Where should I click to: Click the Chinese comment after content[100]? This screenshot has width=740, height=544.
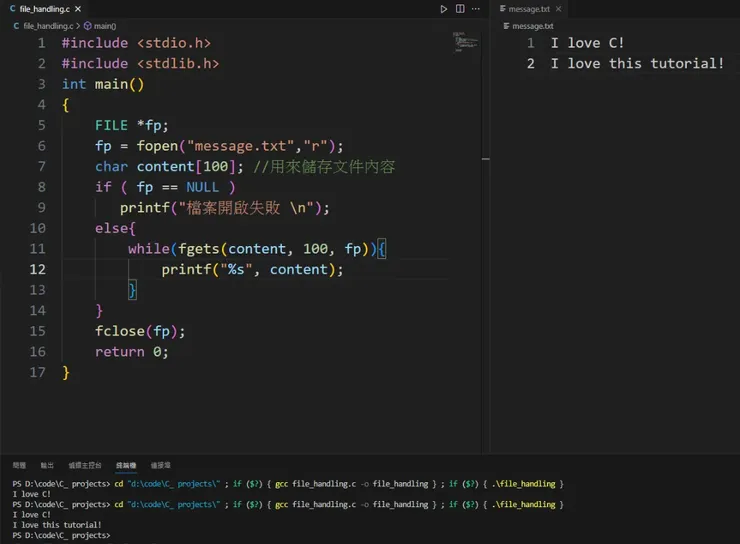324,167
